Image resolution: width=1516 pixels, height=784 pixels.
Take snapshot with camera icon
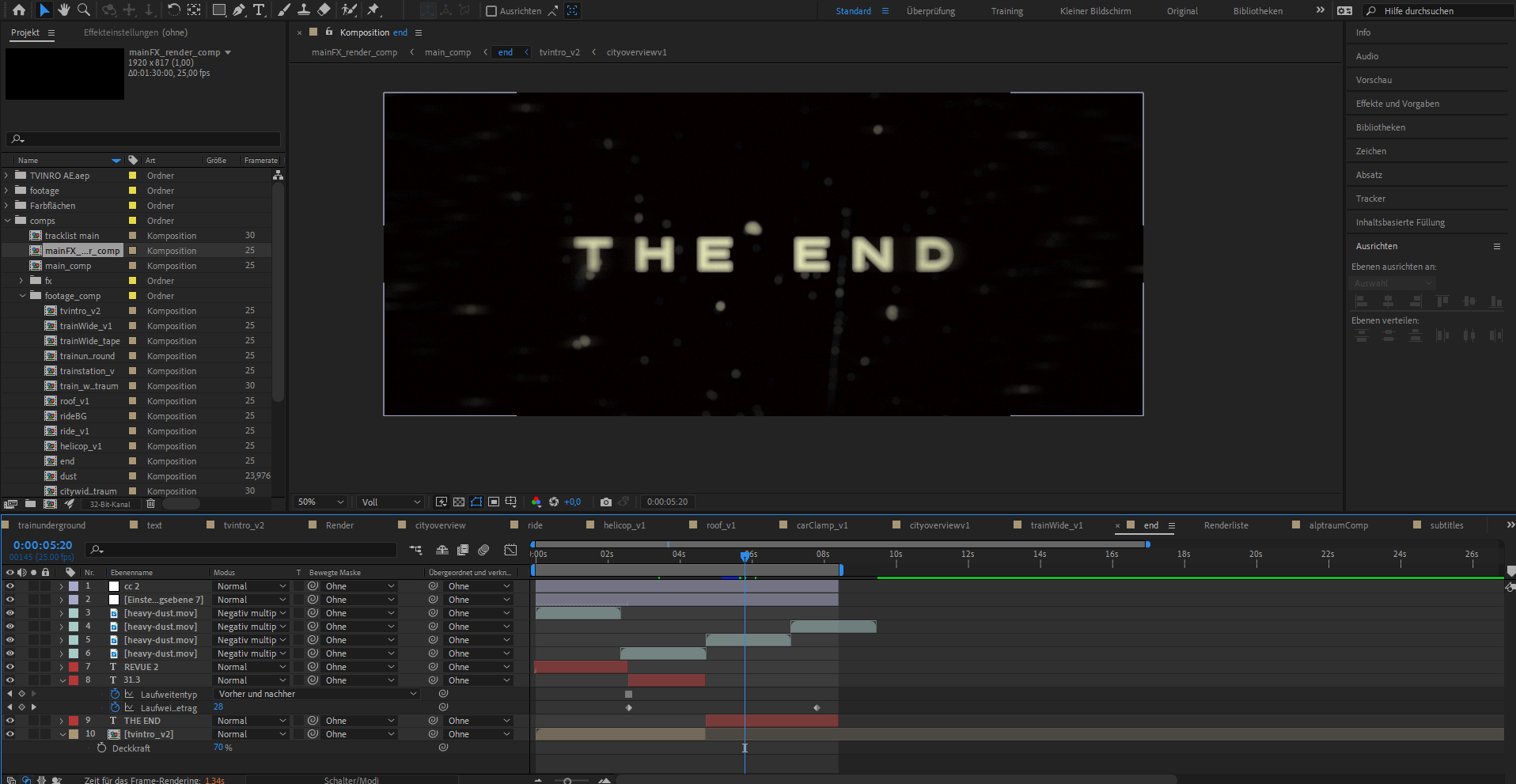[x=606, y=502]
